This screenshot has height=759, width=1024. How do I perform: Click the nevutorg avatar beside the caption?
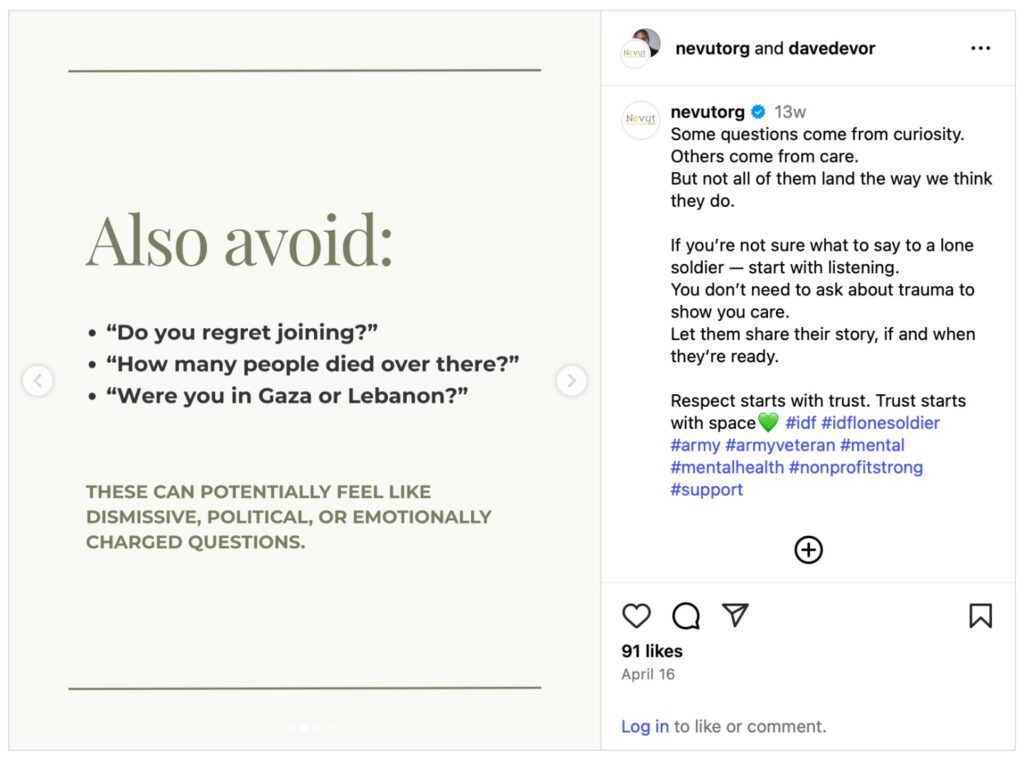click(641, 119)
